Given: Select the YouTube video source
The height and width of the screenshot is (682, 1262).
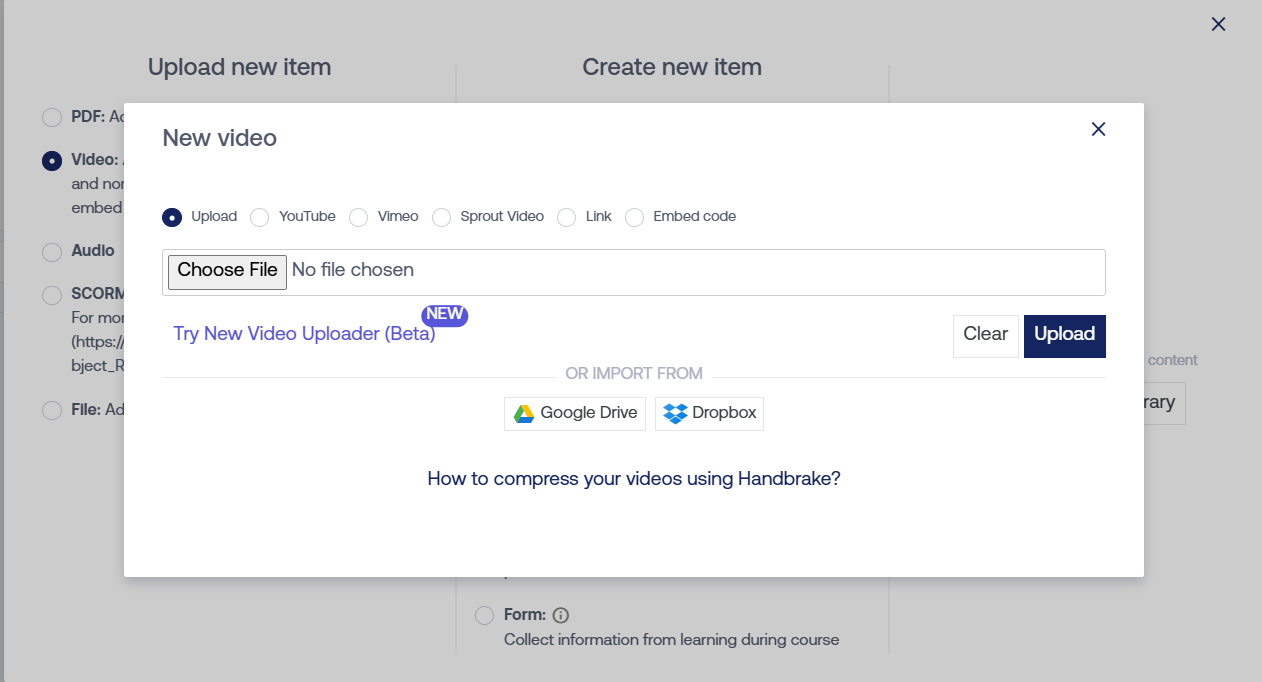Looking at the screenshot, I should point(260,217).
